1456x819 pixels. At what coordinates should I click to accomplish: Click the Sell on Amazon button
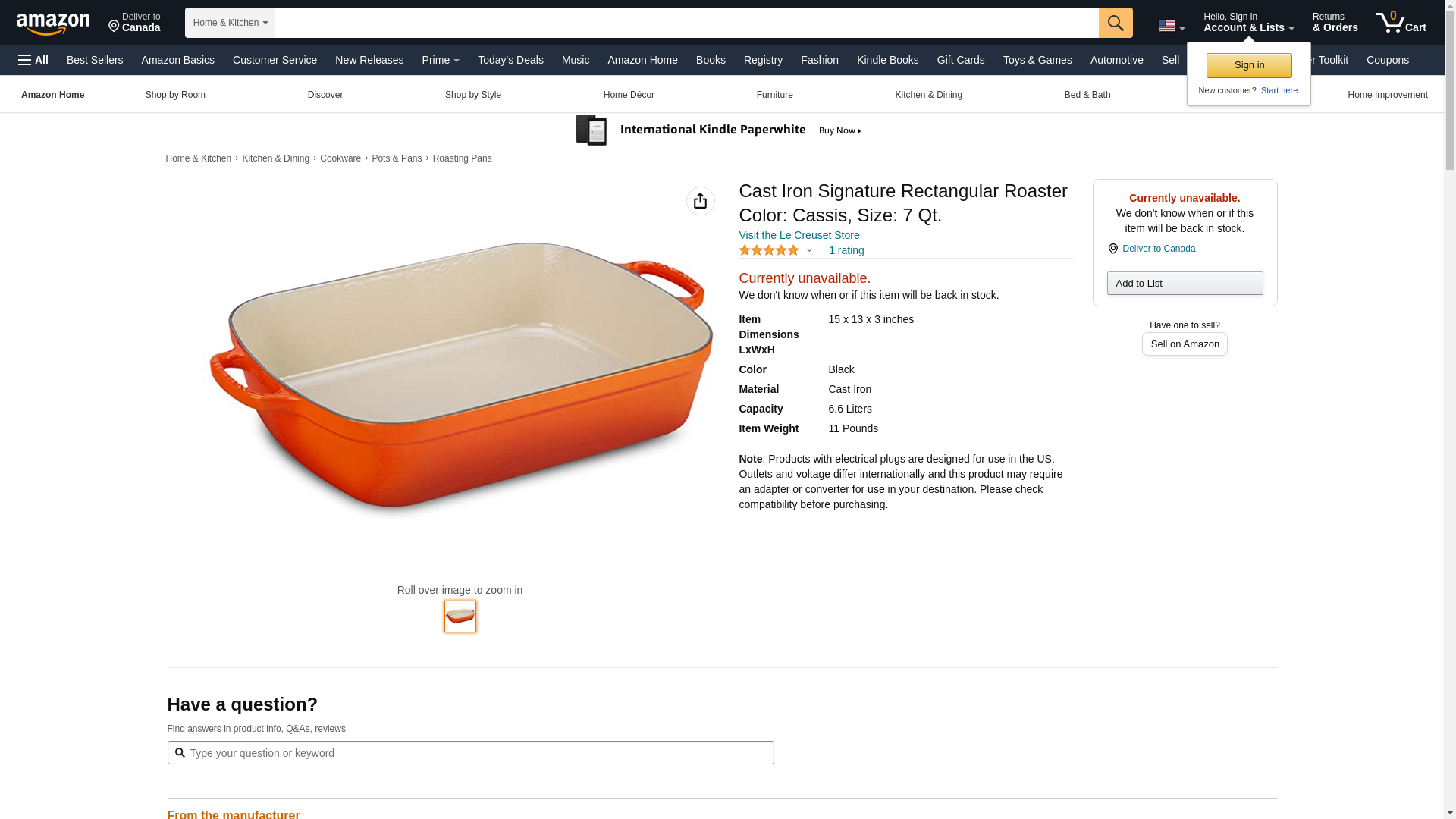pos(1185,344)
